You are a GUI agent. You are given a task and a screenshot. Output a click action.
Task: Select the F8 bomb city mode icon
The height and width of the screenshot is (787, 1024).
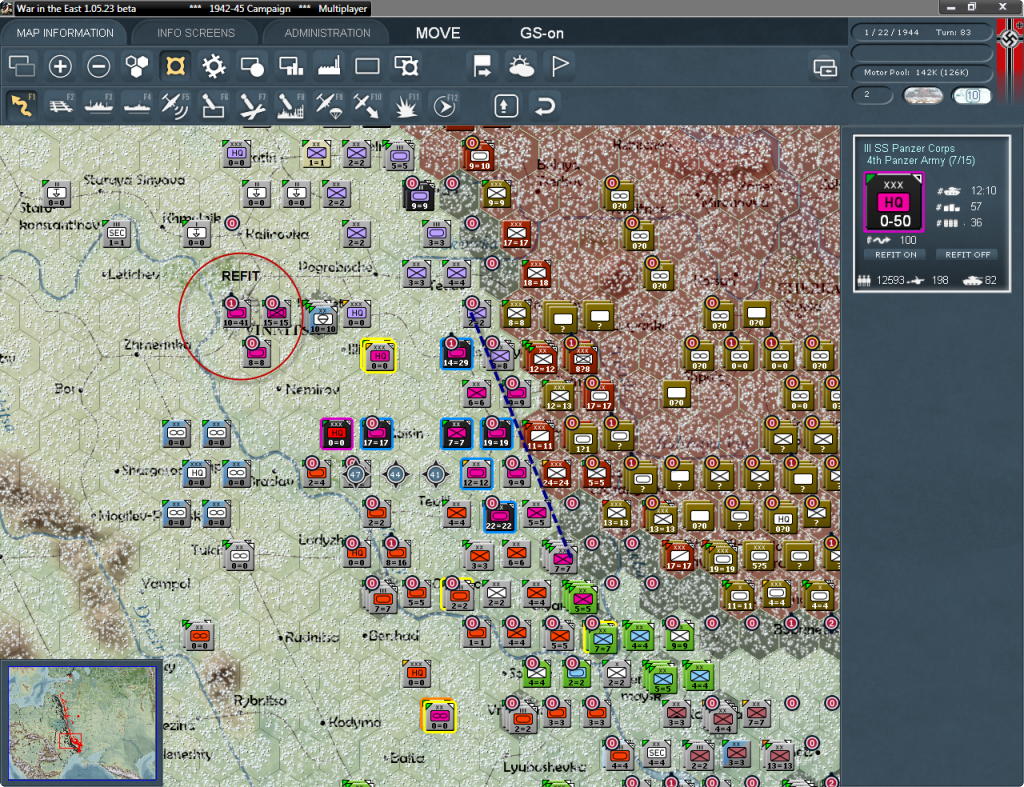tap(291, 105)
